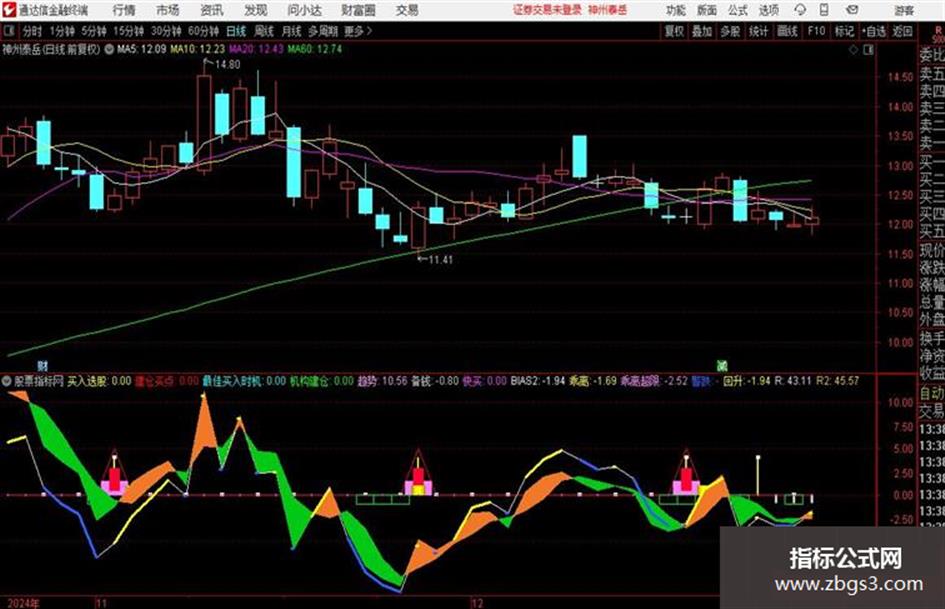Click the 最佳买入时机 indicator label
The width and height of the screenshot is (945, 609).
pos(244,380)
